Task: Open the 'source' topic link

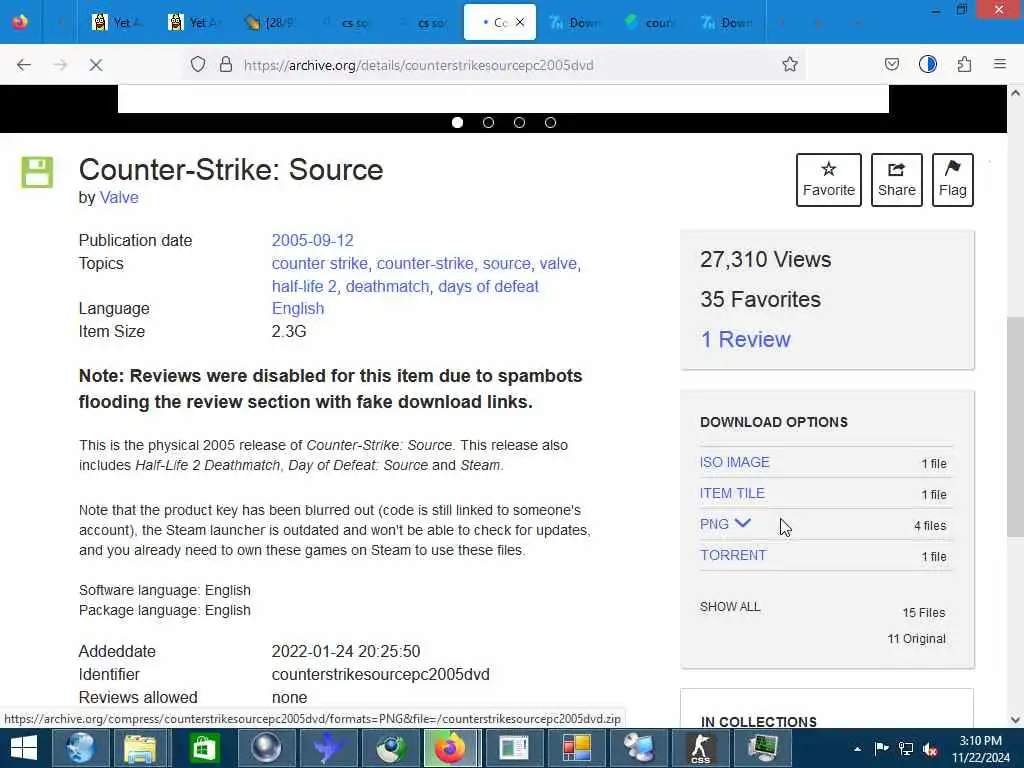Action: pos(506,263)
